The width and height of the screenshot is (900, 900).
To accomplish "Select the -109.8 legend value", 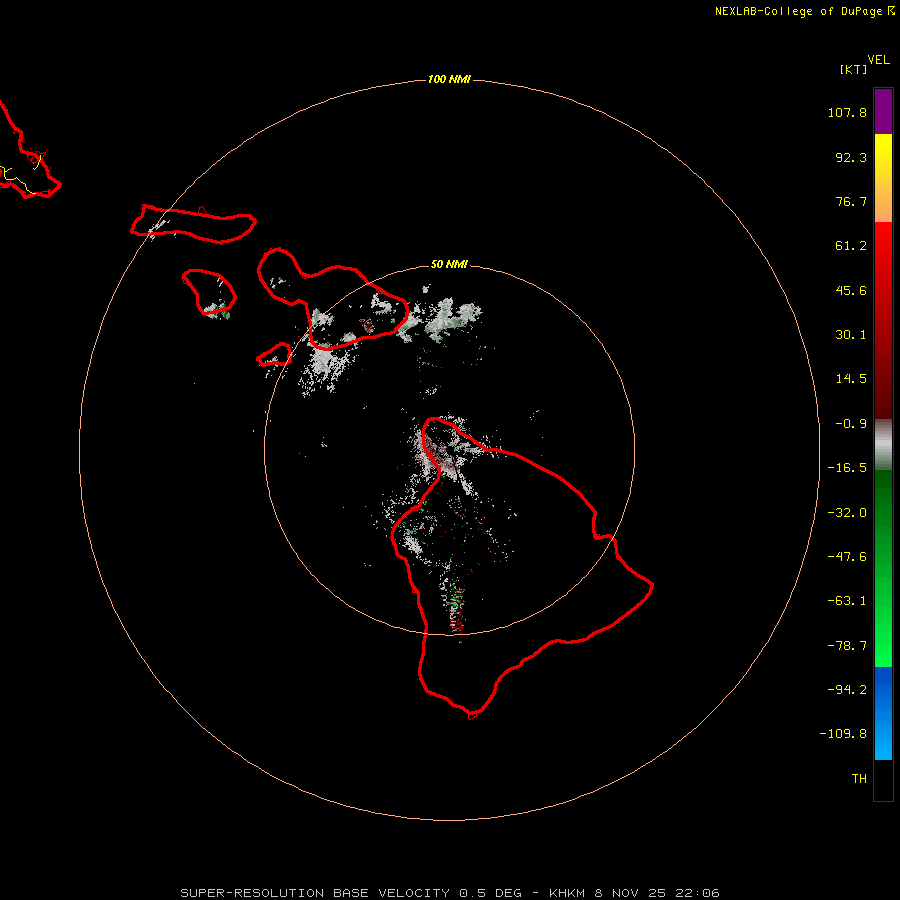I will click(x=843, y=734).
